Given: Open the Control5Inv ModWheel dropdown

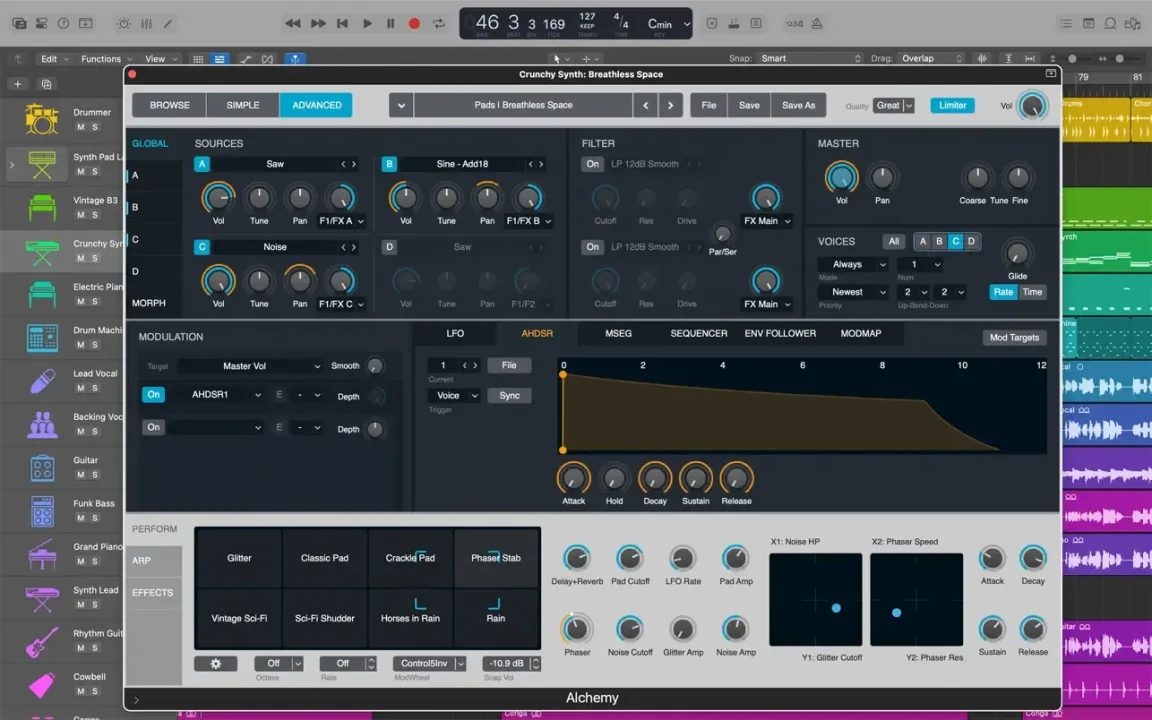Looking at the screenshot, I should 429,663.
